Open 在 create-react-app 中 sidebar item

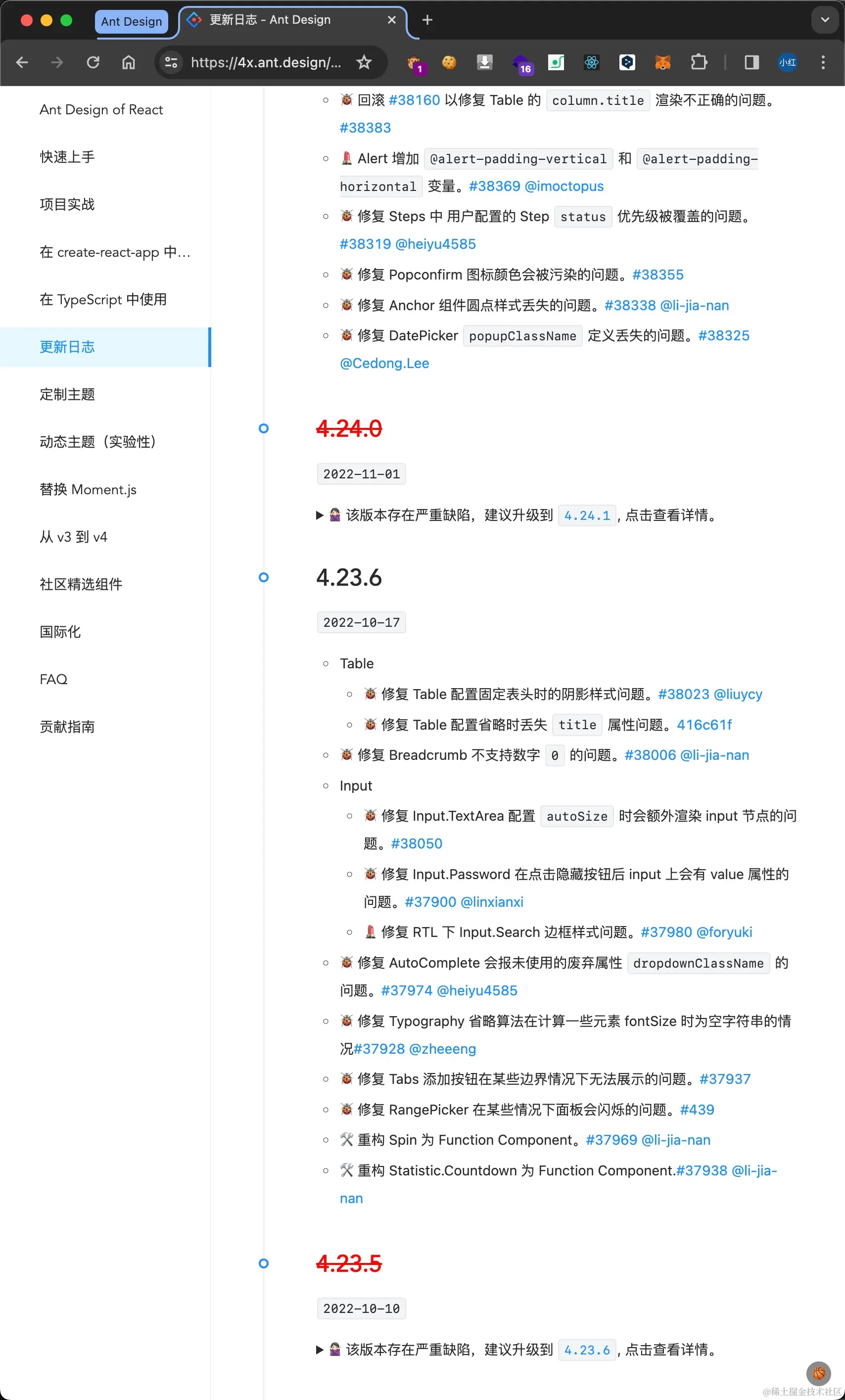(105, 252)
